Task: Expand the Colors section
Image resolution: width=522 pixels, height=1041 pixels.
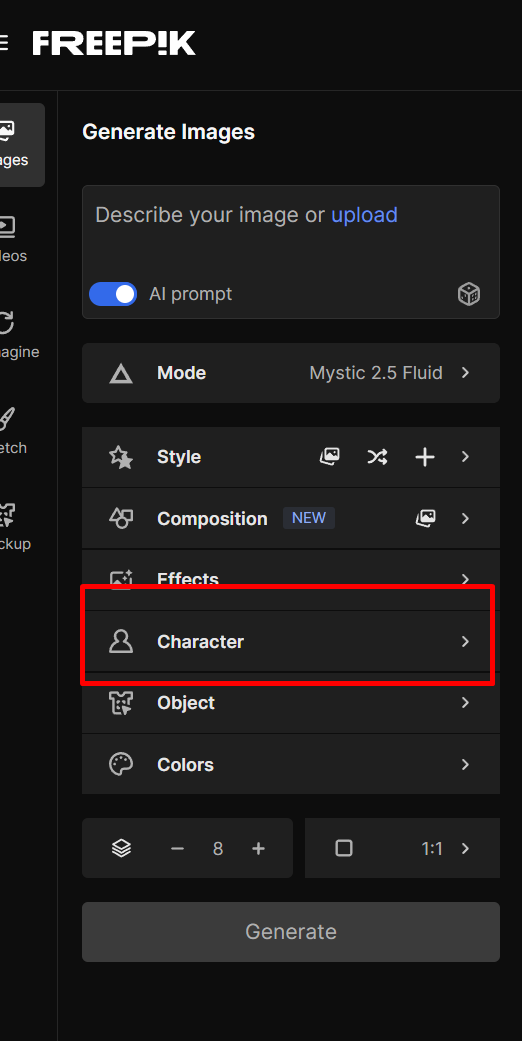Action: coord(291,764)
